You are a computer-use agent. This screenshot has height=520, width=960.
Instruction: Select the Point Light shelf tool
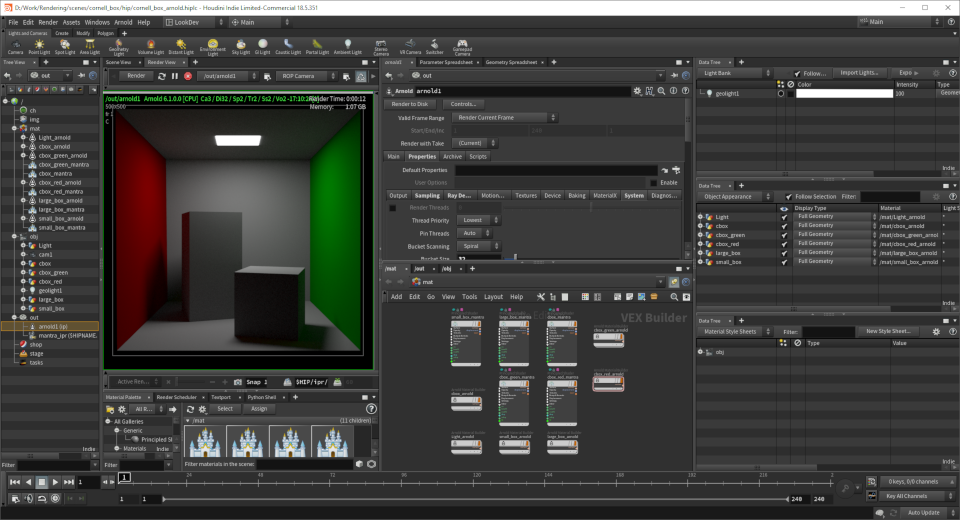(39, 47)
